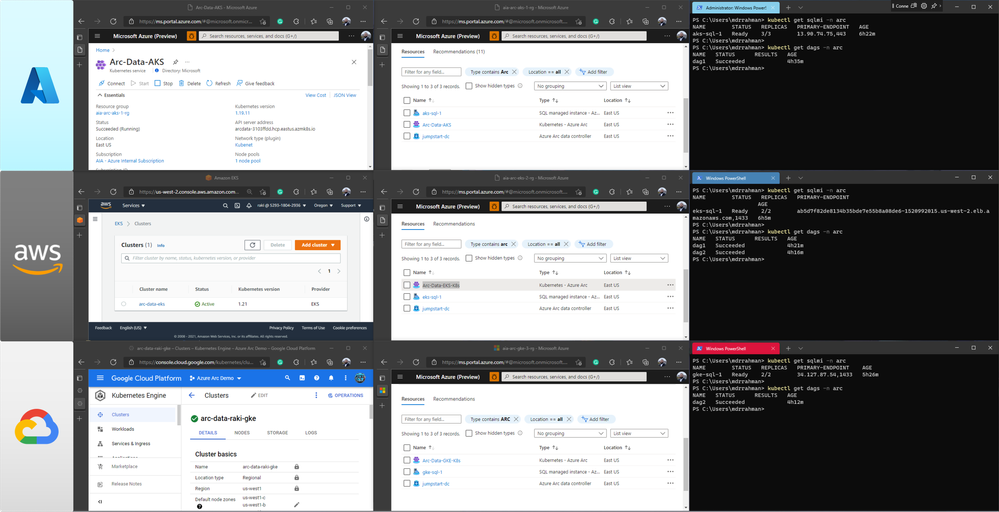Open Cloud Shell icon in Google Cloud header
999x512 pixels.
click(302, 378)
